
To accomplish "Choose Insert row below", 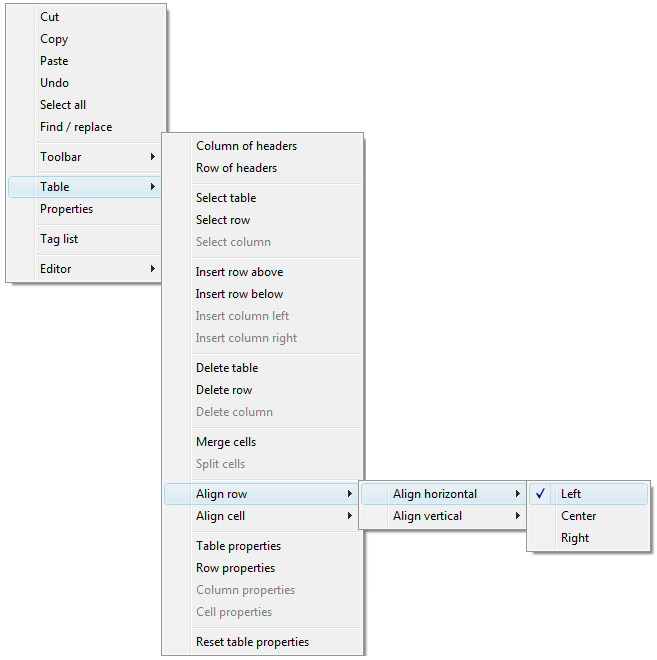I will tap(263, 294).
